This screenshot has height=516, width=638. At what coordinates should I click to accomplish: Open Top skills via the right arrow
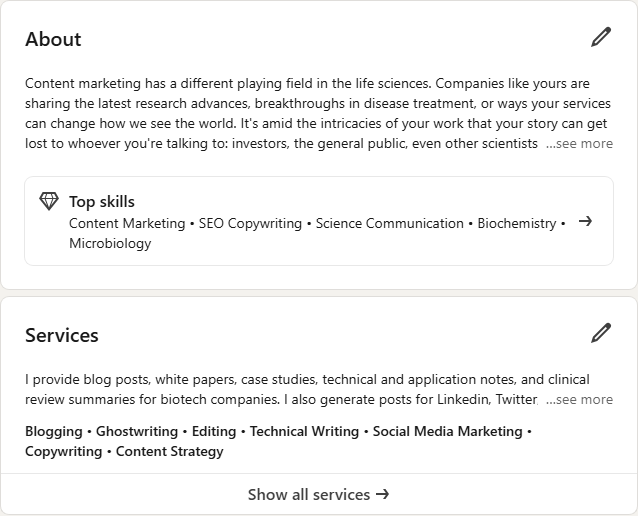[x=585, y=221]
